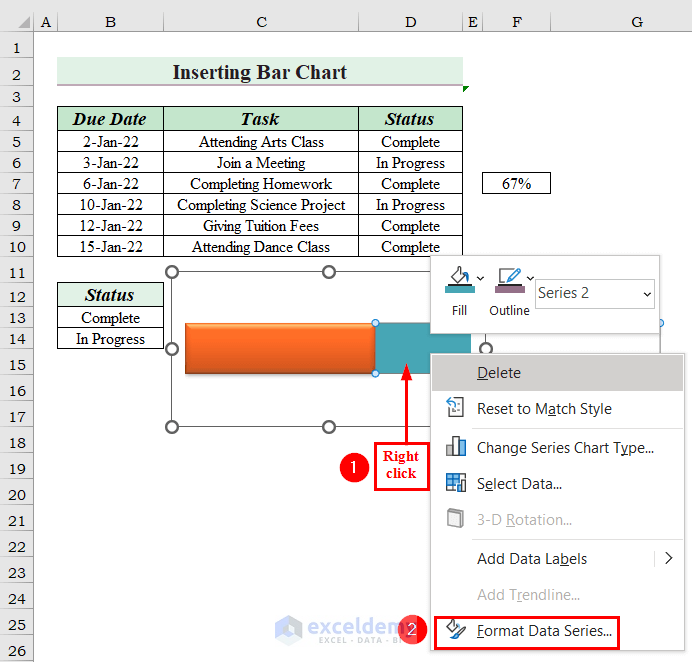Open Format Data Series pane

tap(527, 631)
